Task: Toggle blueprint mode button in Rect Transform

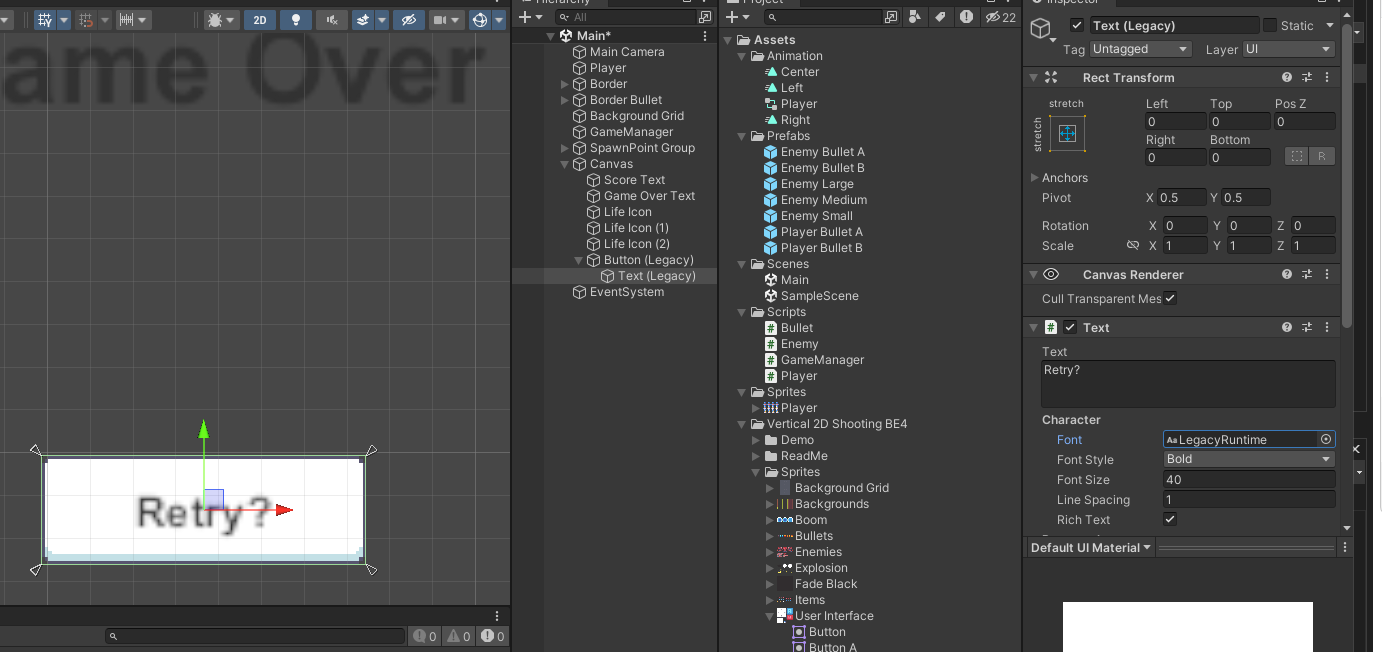Action: (x=1296, y=157)
